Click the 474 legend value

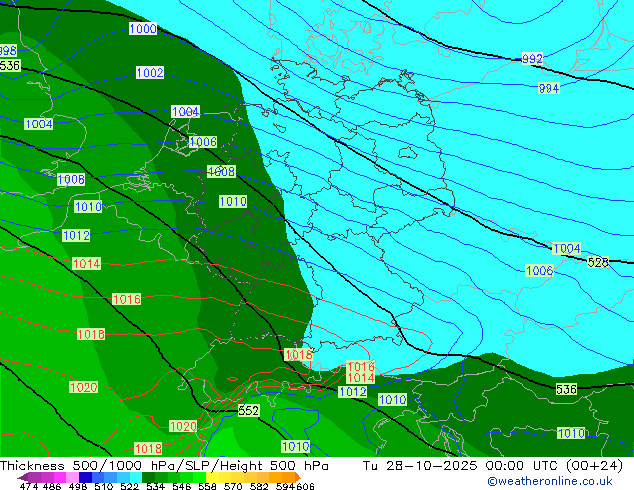click(x=29, y=486)
